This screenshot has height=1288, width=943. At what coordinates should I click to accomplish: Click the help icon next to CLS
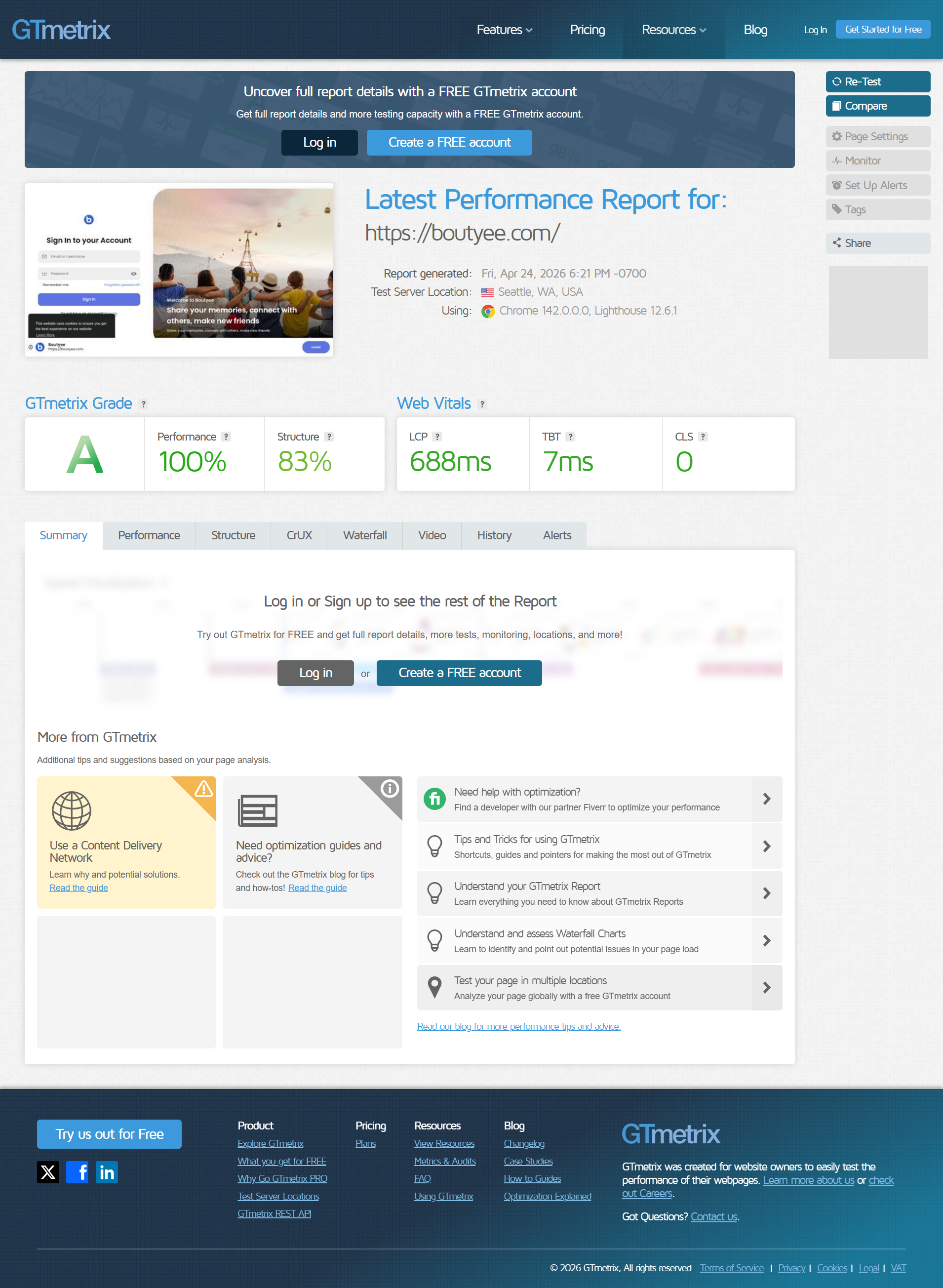tap(703, 437)
